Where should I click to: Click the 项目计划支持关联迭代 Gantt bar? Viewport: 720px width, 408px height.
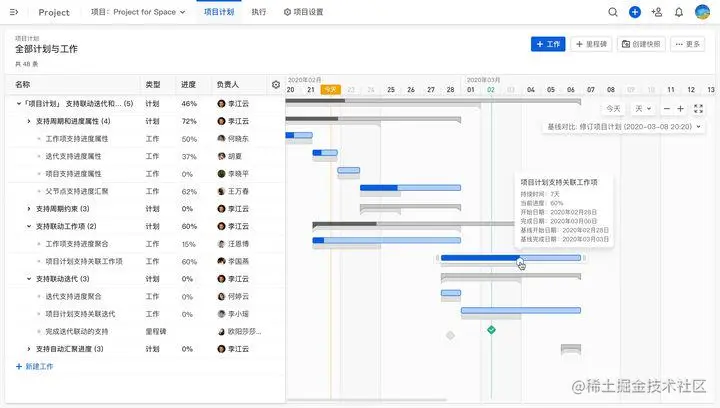(521, 311)
